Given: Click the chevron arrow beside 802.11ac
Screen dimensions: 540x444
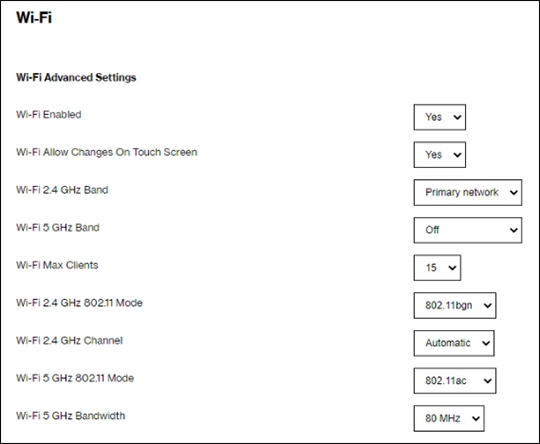Looking at the screenshot, I should [x=487, y=381].
